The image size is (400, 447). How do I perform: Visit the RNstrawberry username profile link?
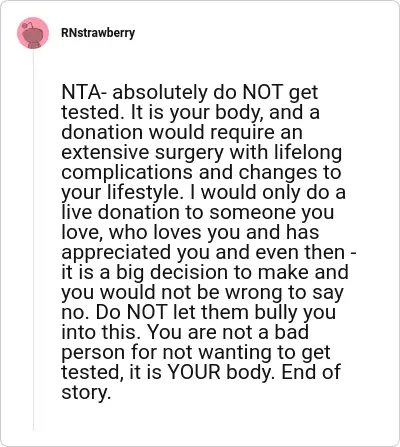[x=98, y=33]
